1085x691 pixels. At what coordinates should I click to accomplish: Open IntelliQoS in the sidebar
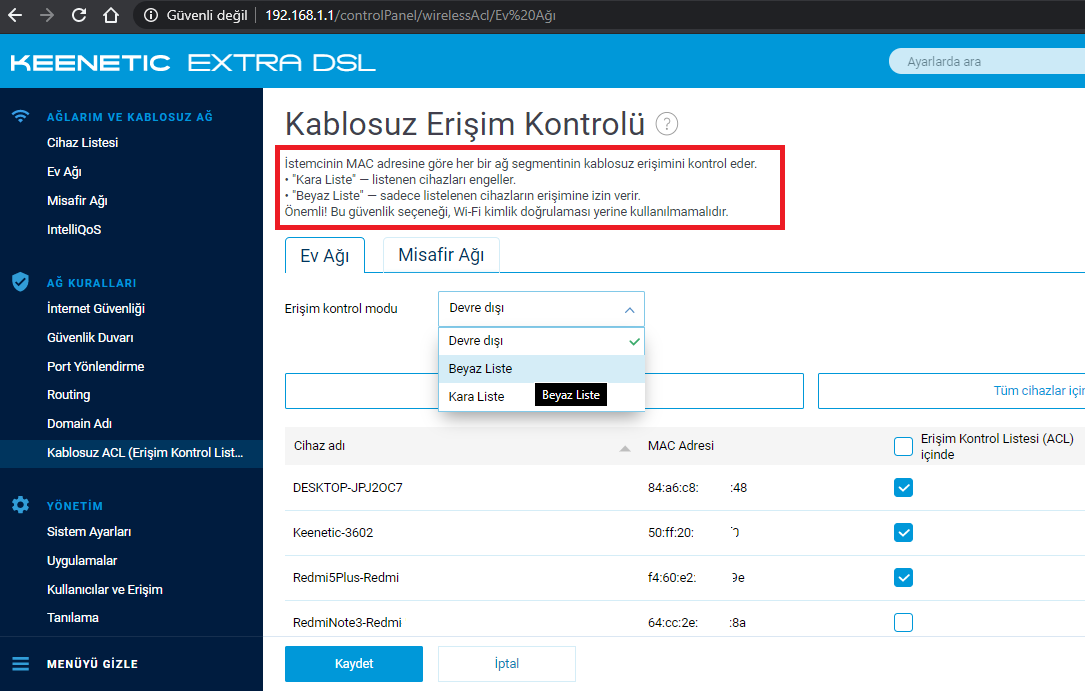pos(74,230)
